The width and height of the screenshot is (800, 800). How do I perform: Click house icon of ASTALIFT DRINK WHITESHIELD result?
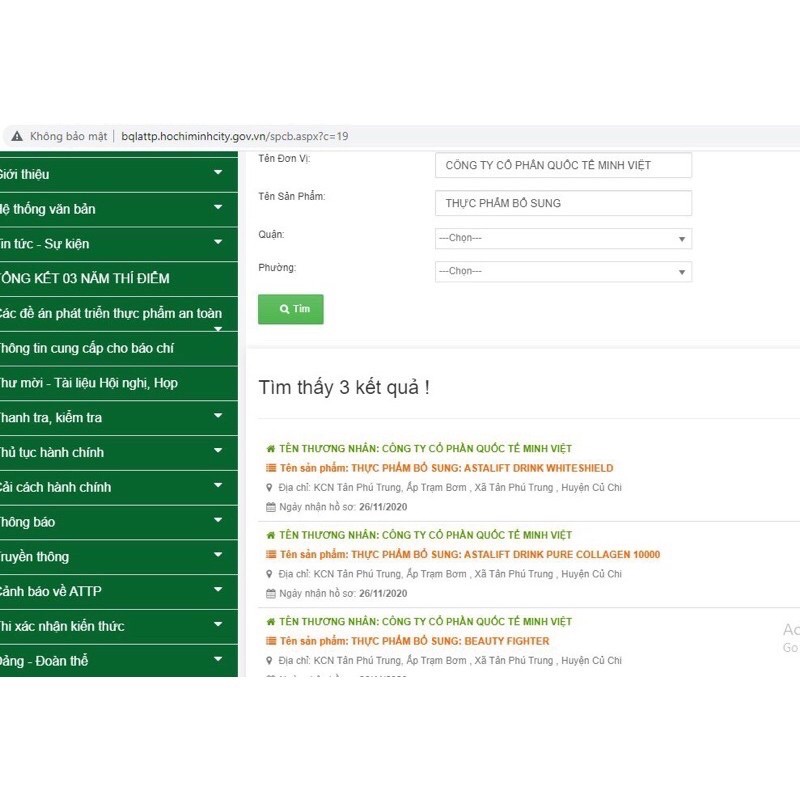pyautogui.click(x=271, y=449)
